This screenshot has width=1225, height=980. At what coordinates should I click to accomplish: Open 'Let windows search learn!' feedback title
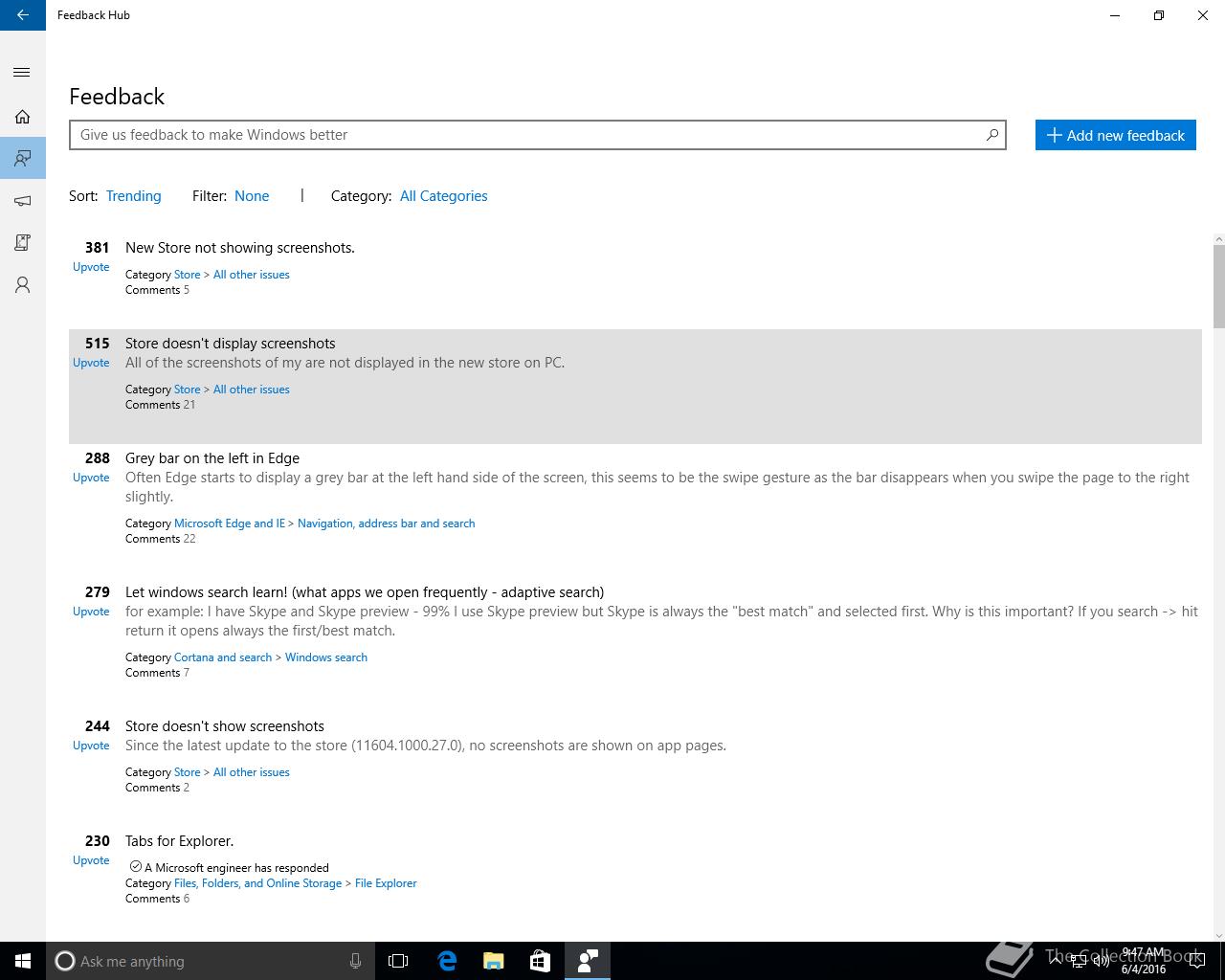click(365, 592)
